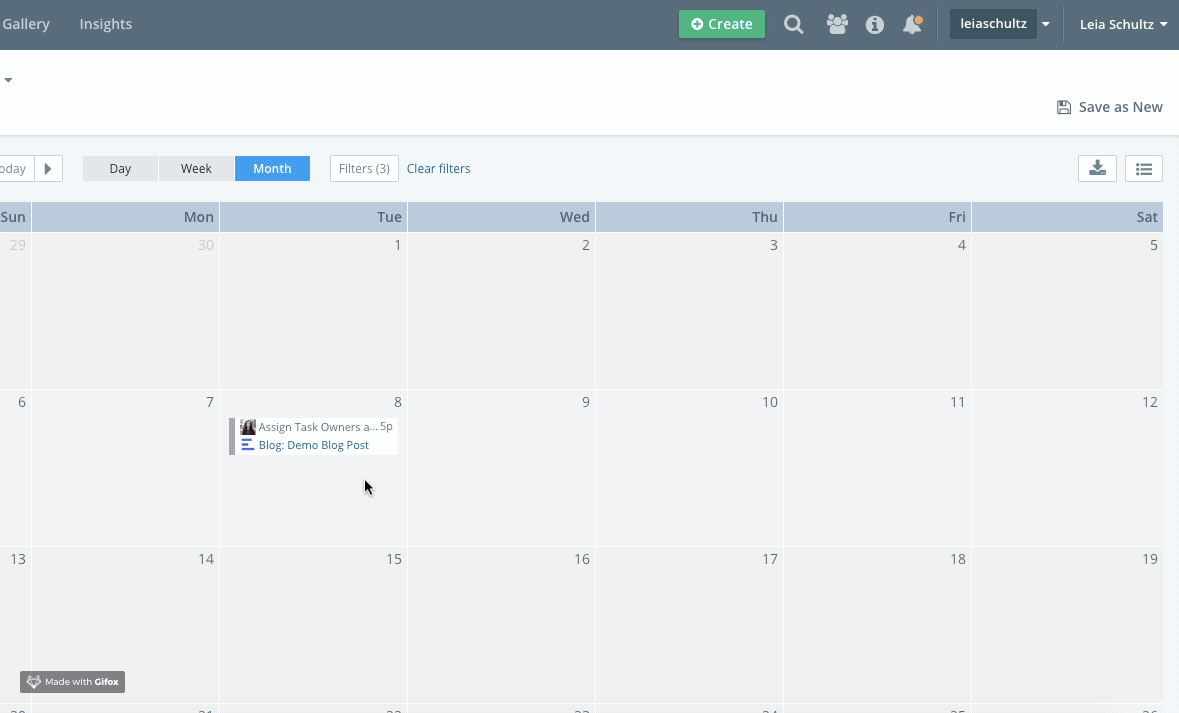
Task: Open the Blog: Demo Blog Post link
Action: pos(314,445)
